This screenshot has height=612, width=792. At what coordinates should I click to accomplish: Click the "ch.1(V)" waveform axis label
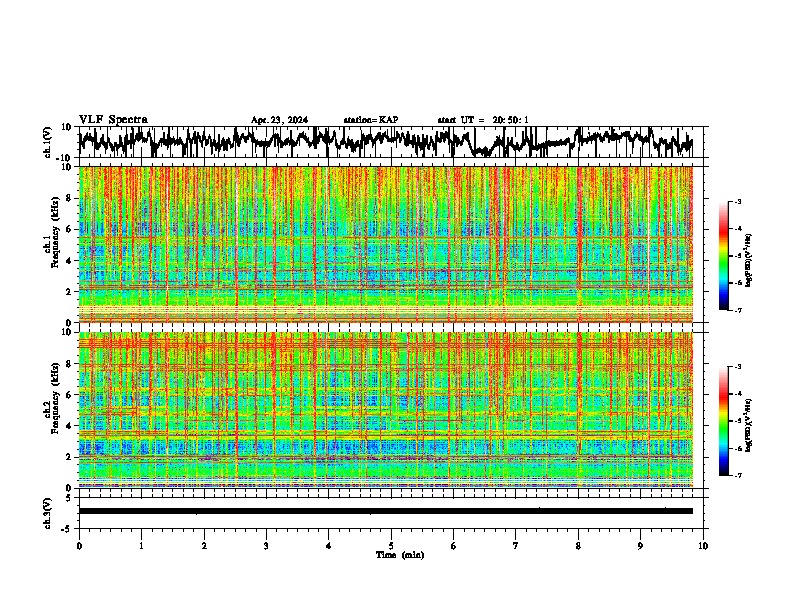pos(48,142)
